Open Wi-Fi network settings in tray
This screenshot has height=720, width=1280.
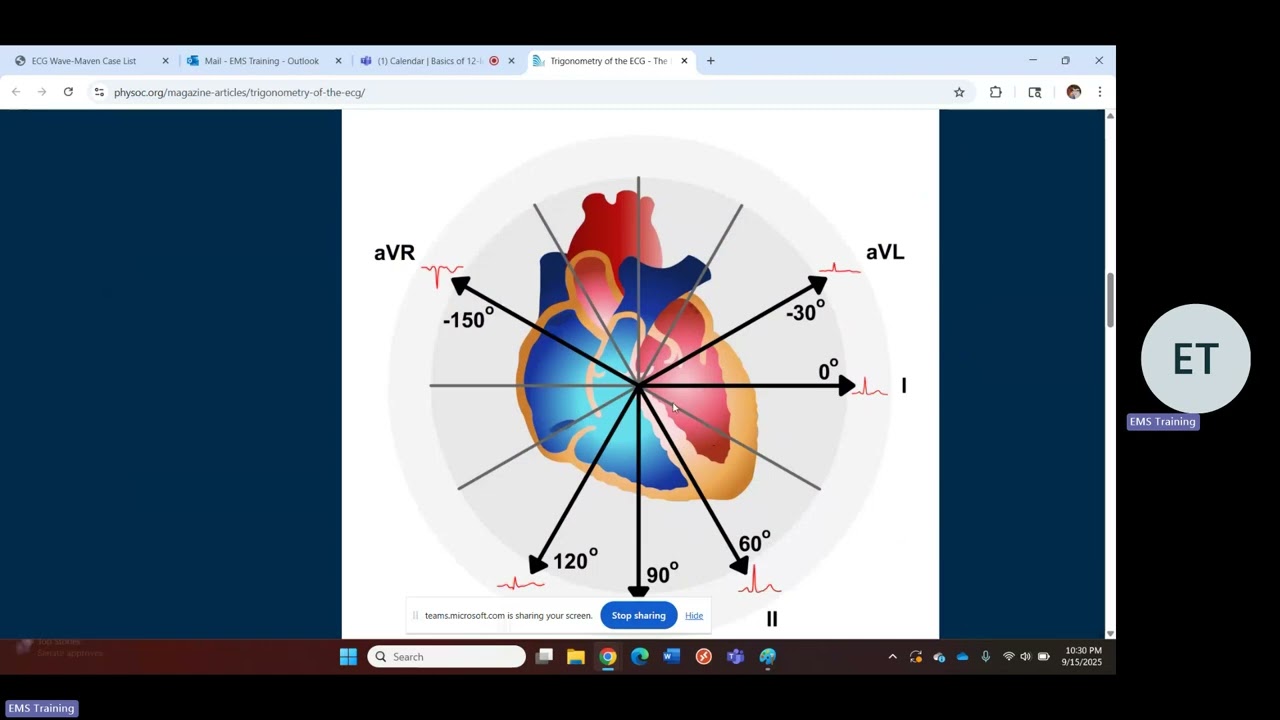click(1009, 657)
